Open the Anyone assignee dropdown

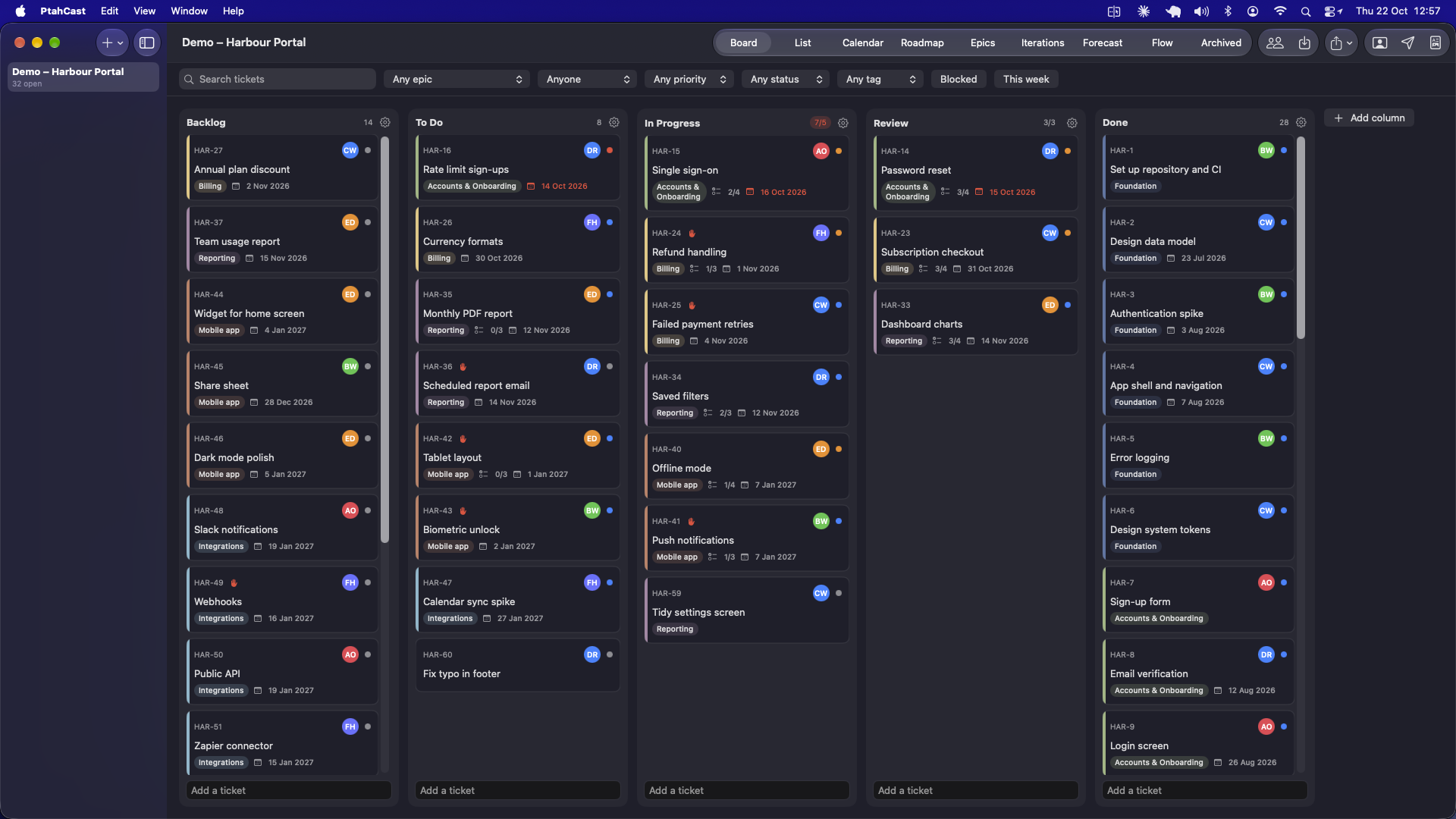click(x=588, y=79)
